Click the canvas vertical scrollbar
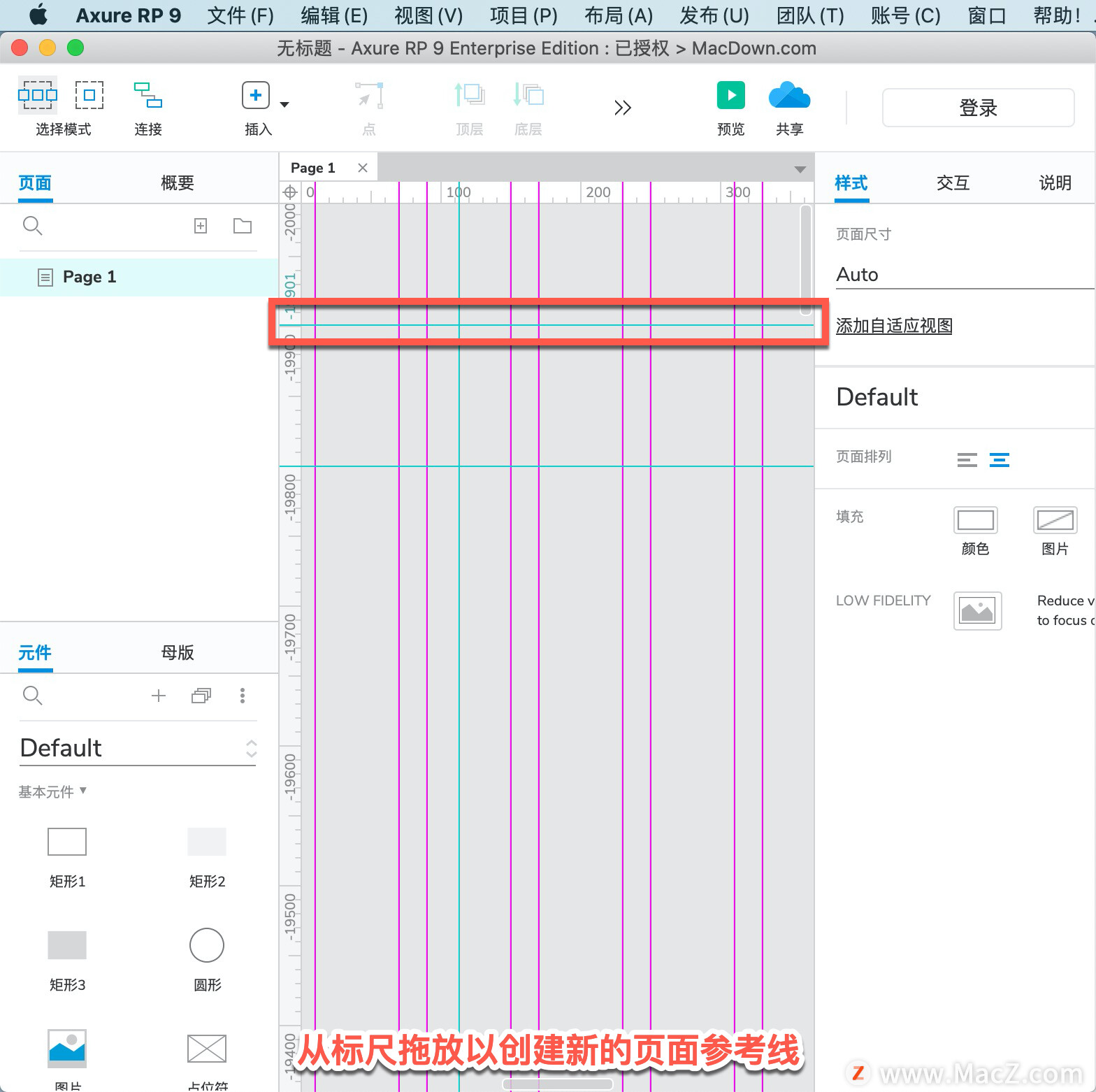The image size is (1096, 1092). click(806, 259)
